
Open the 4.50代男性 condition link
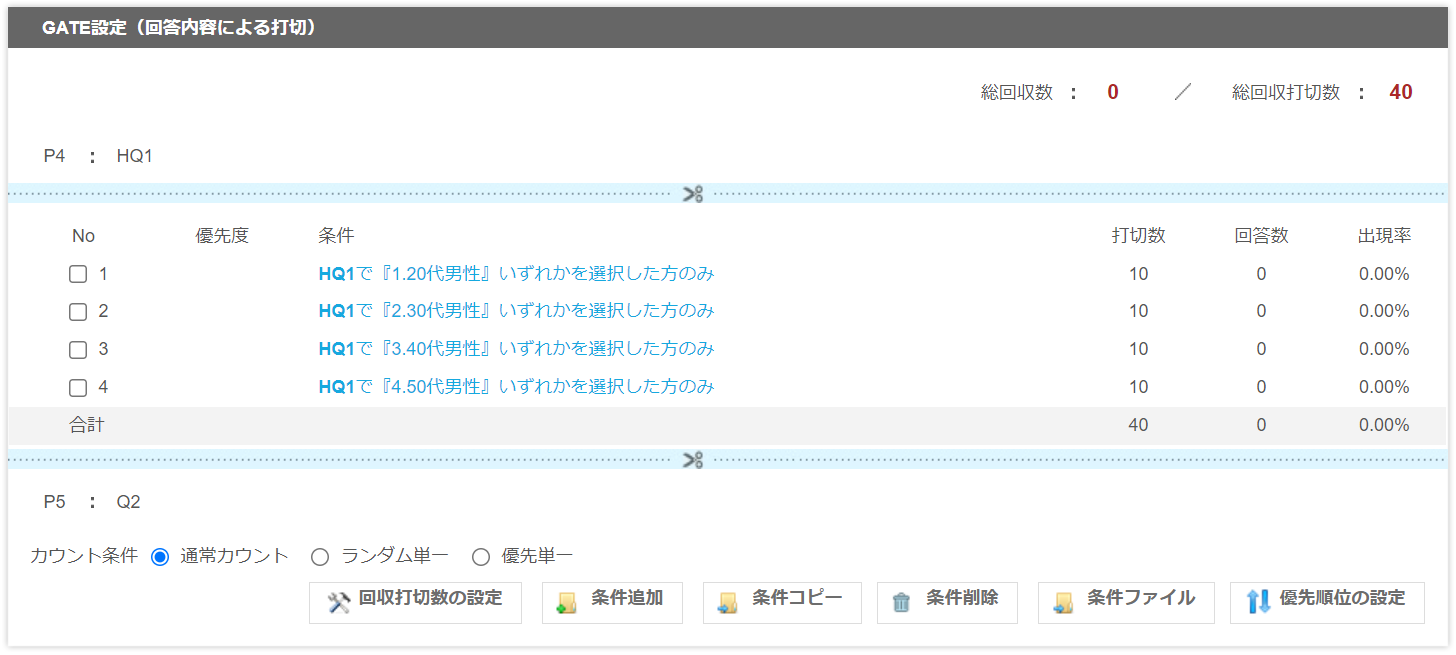point(516,387)
